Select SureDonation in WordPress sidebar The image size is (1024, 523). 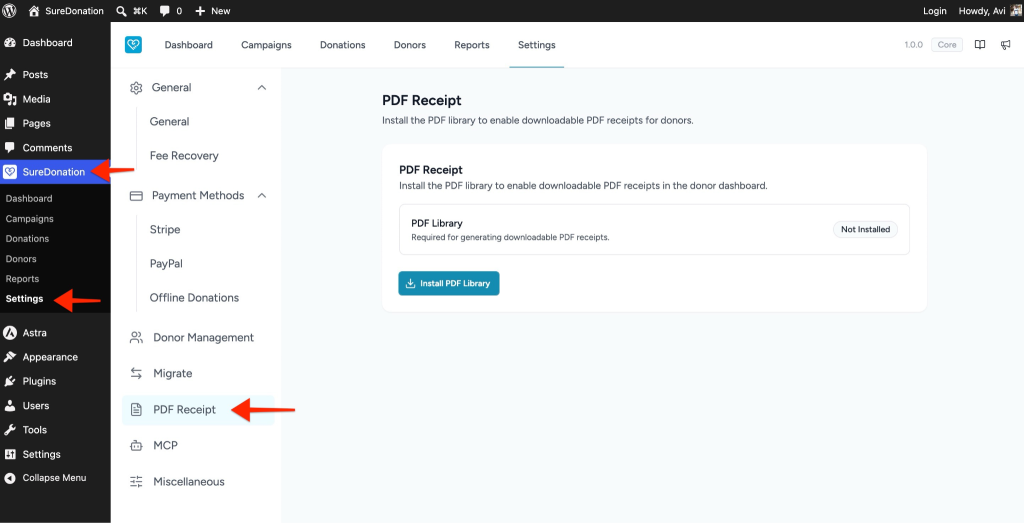point(55,172)
